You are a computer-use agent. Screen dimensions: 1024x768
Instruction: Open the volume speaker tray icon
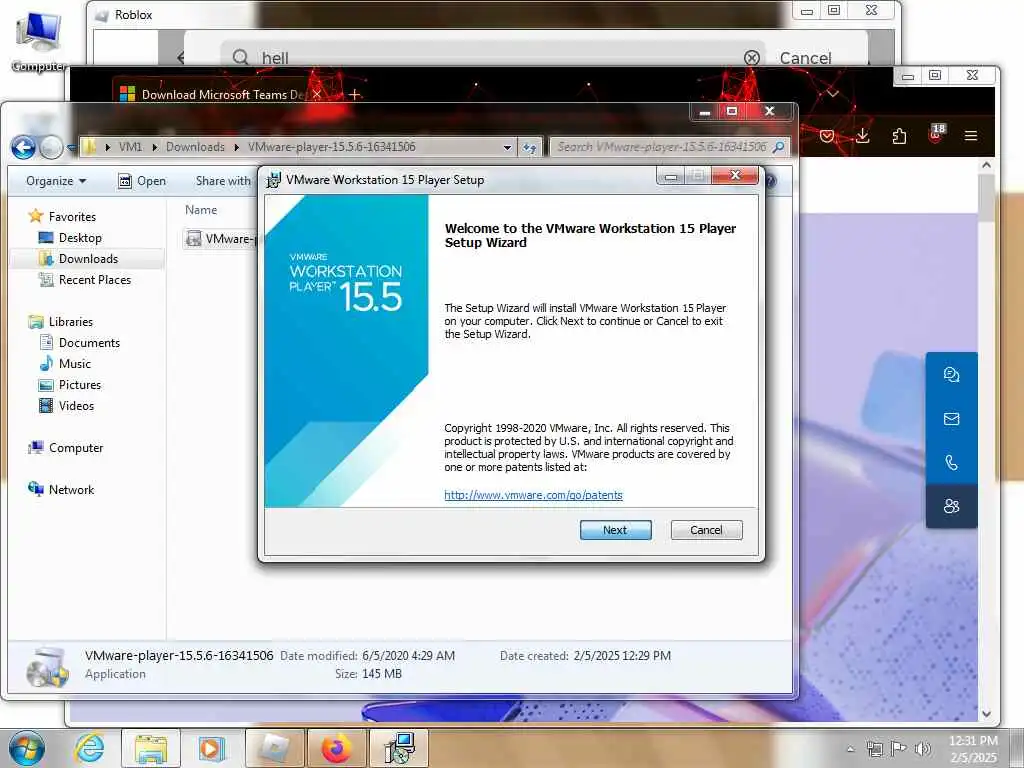(922, 748)
